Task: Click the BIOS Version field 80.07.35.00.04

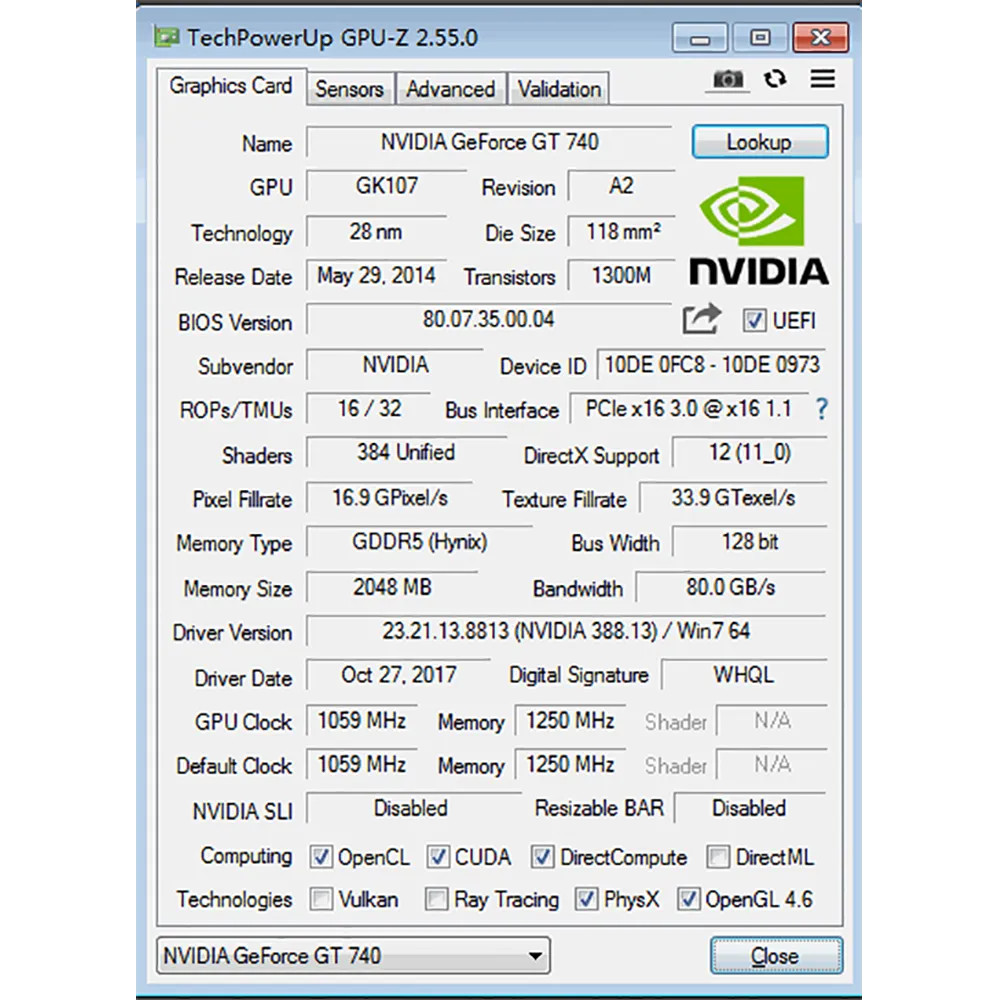Action: (x=489, y=319)
